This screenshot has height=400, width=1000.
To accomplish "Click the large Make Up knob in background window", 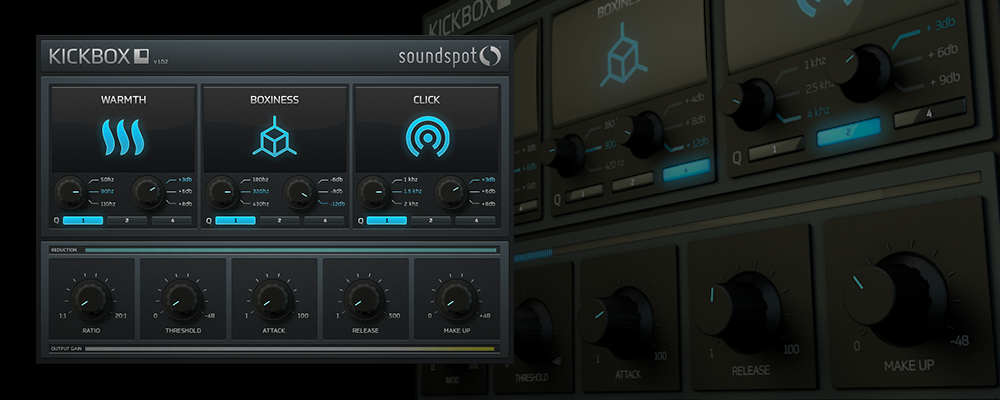I will [x=896, y=300].
